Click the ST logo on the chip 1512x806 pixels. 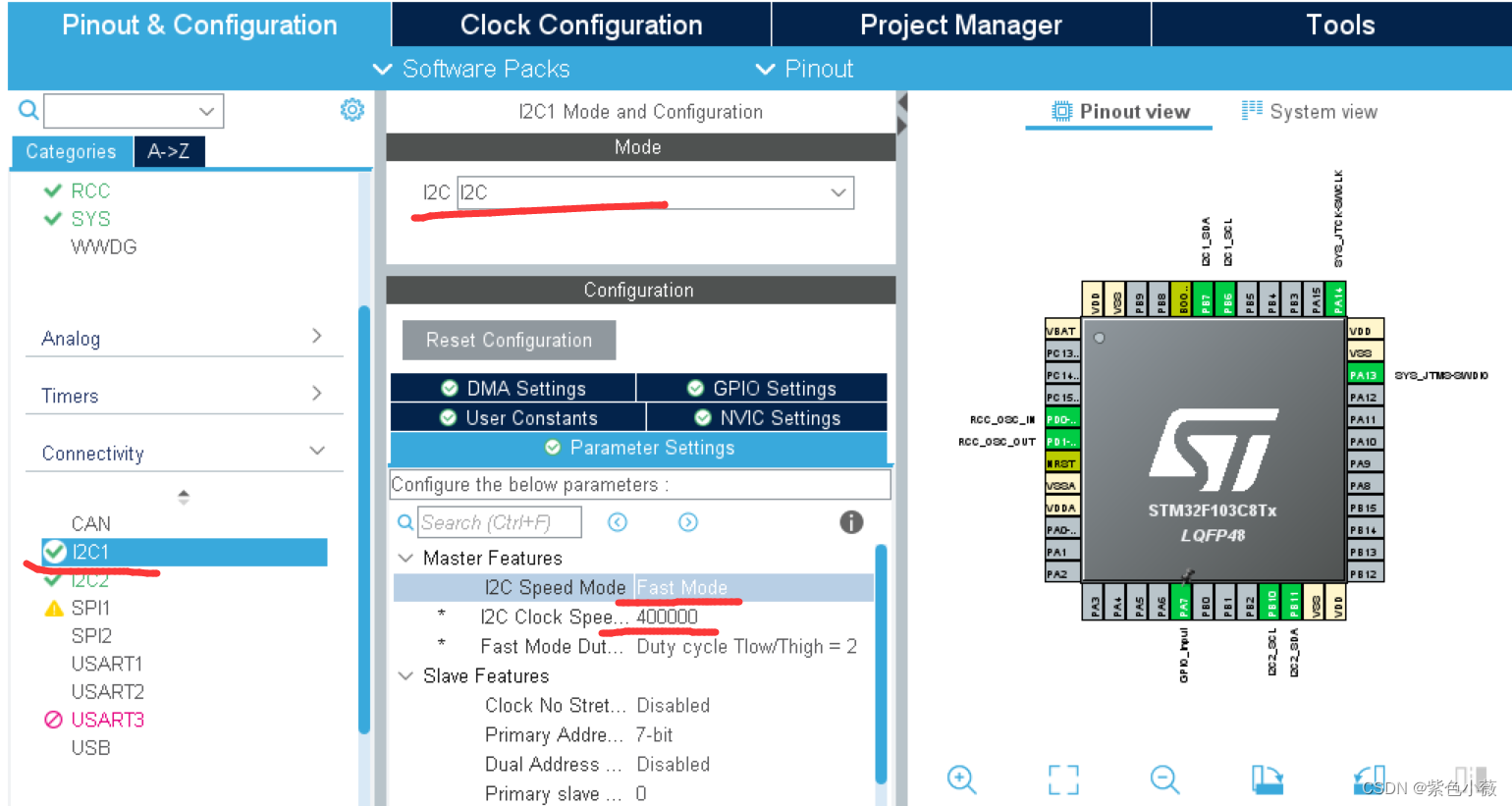pos(1214,450)
